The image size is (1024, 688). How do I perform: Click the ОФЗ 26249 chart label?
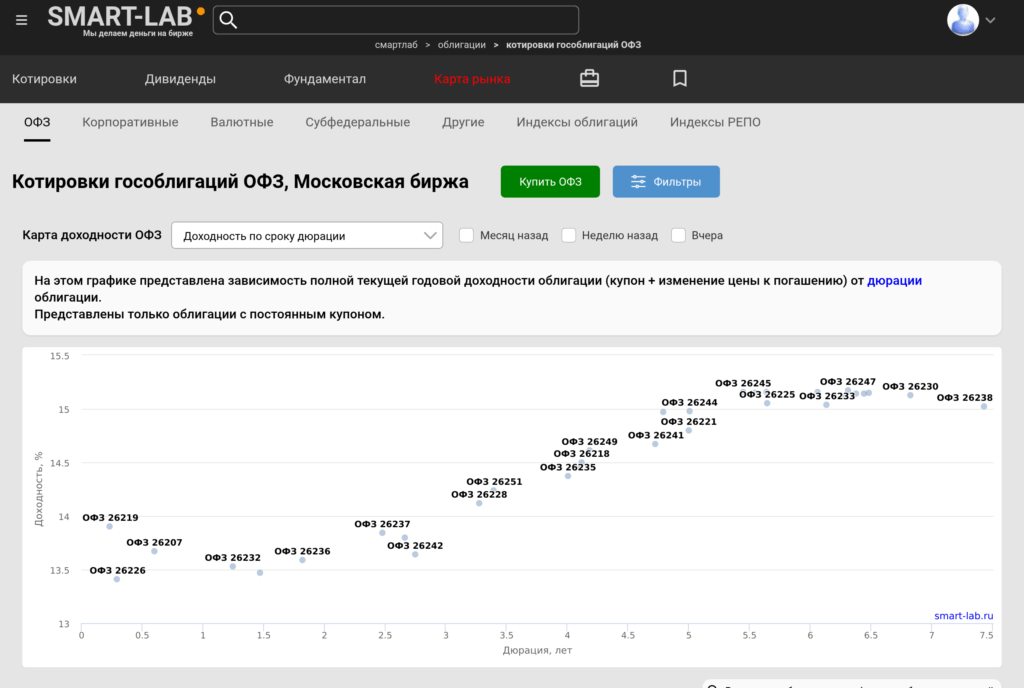pos(589,442)
